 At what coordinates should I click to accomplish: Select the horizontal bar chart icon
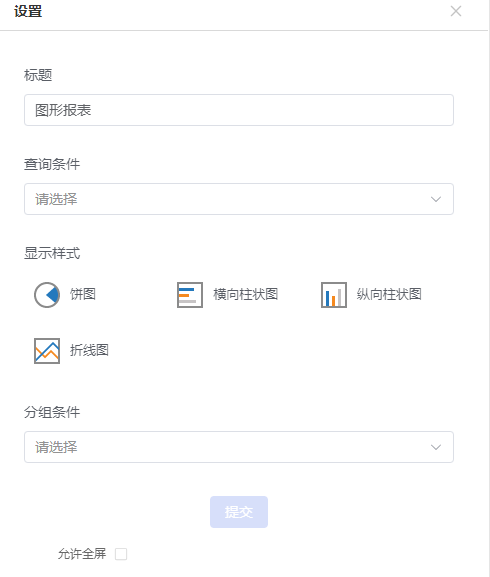[190, 295]
